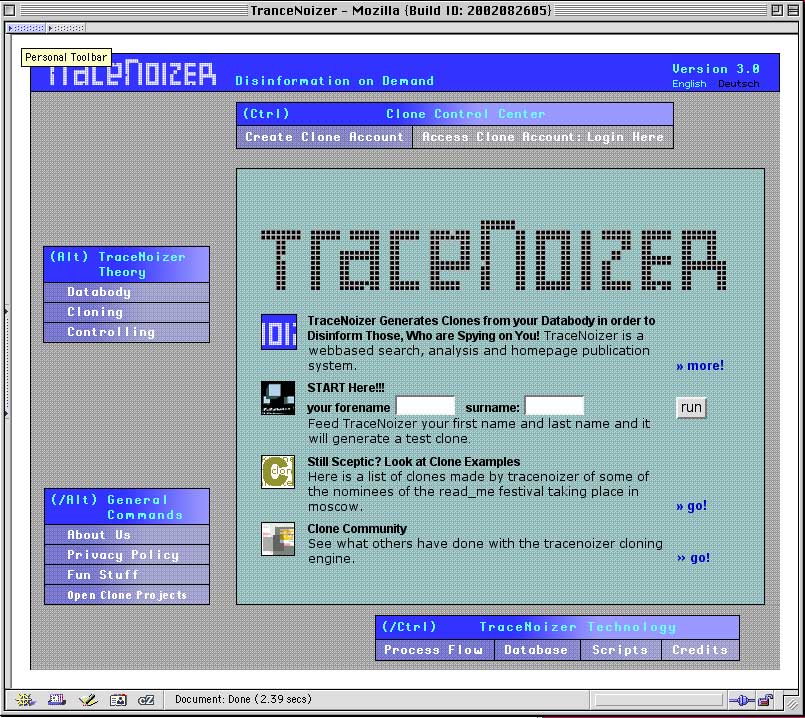The image size is (805, 718).
Task: Open Composer pen icon in status bar
Action: (88, 700)
